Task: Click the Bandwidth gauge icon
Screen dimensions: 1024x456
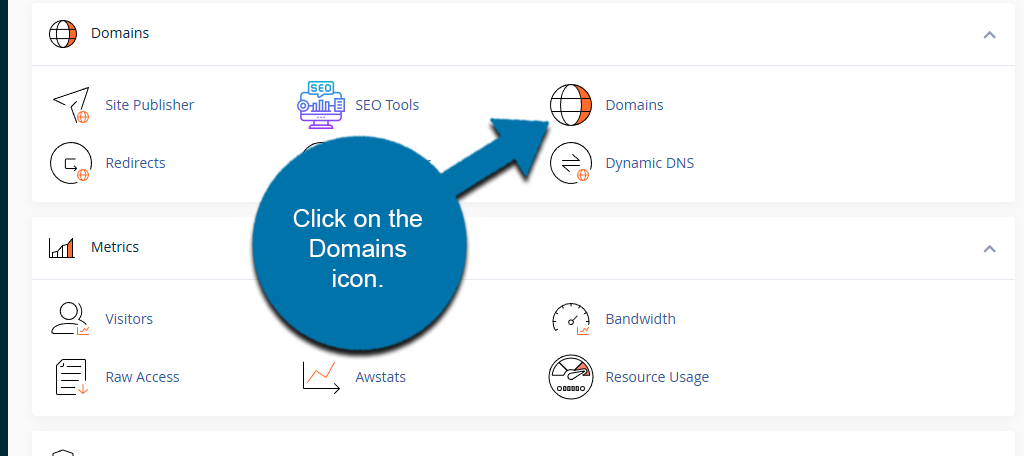Action: pyautogui.click(x=571, y=319)
